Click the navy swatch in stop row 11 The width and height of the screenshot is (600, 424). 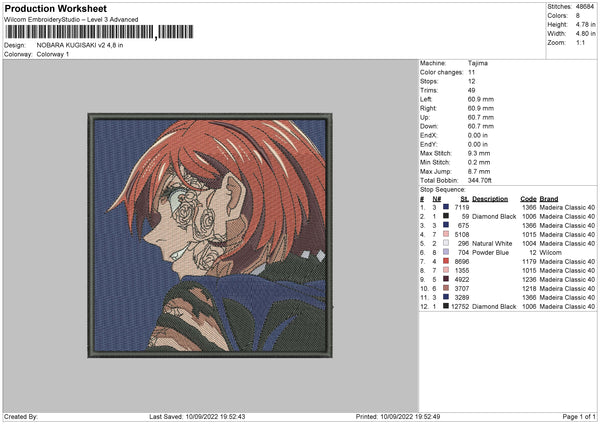[446, 297]
